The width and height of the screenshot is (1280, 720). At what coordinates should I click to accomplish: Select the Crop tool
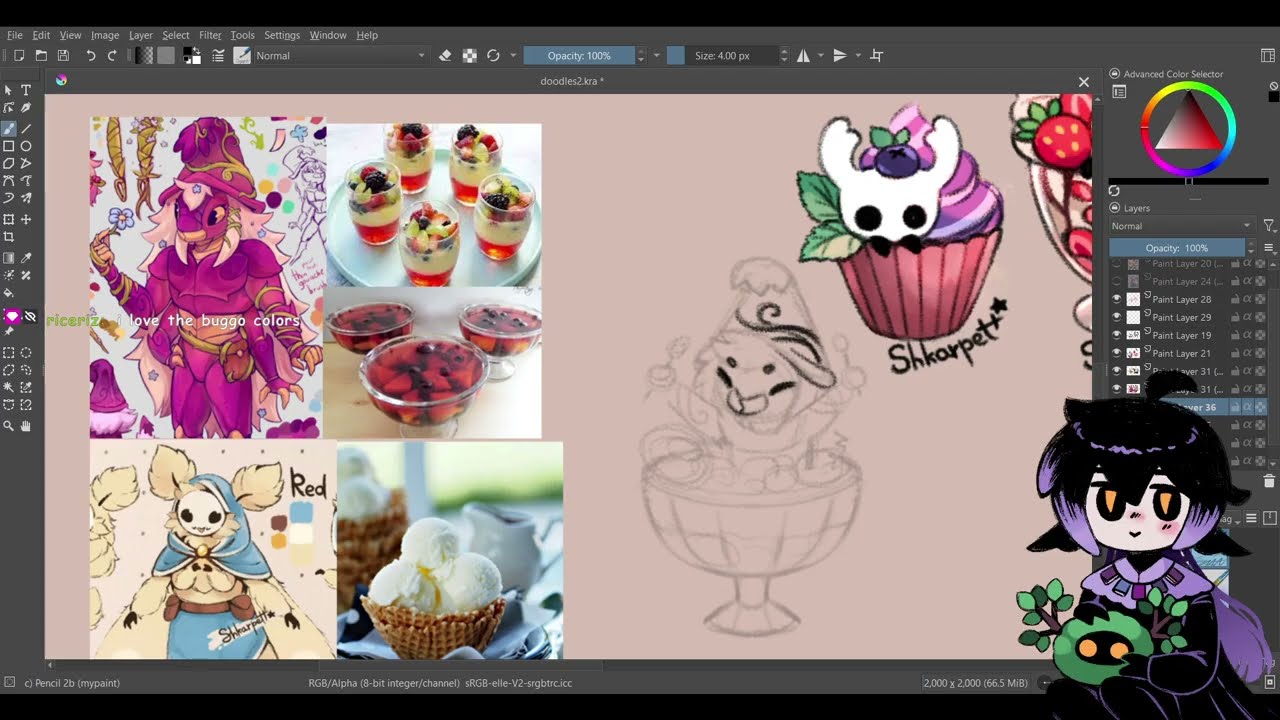click(9, 237)
